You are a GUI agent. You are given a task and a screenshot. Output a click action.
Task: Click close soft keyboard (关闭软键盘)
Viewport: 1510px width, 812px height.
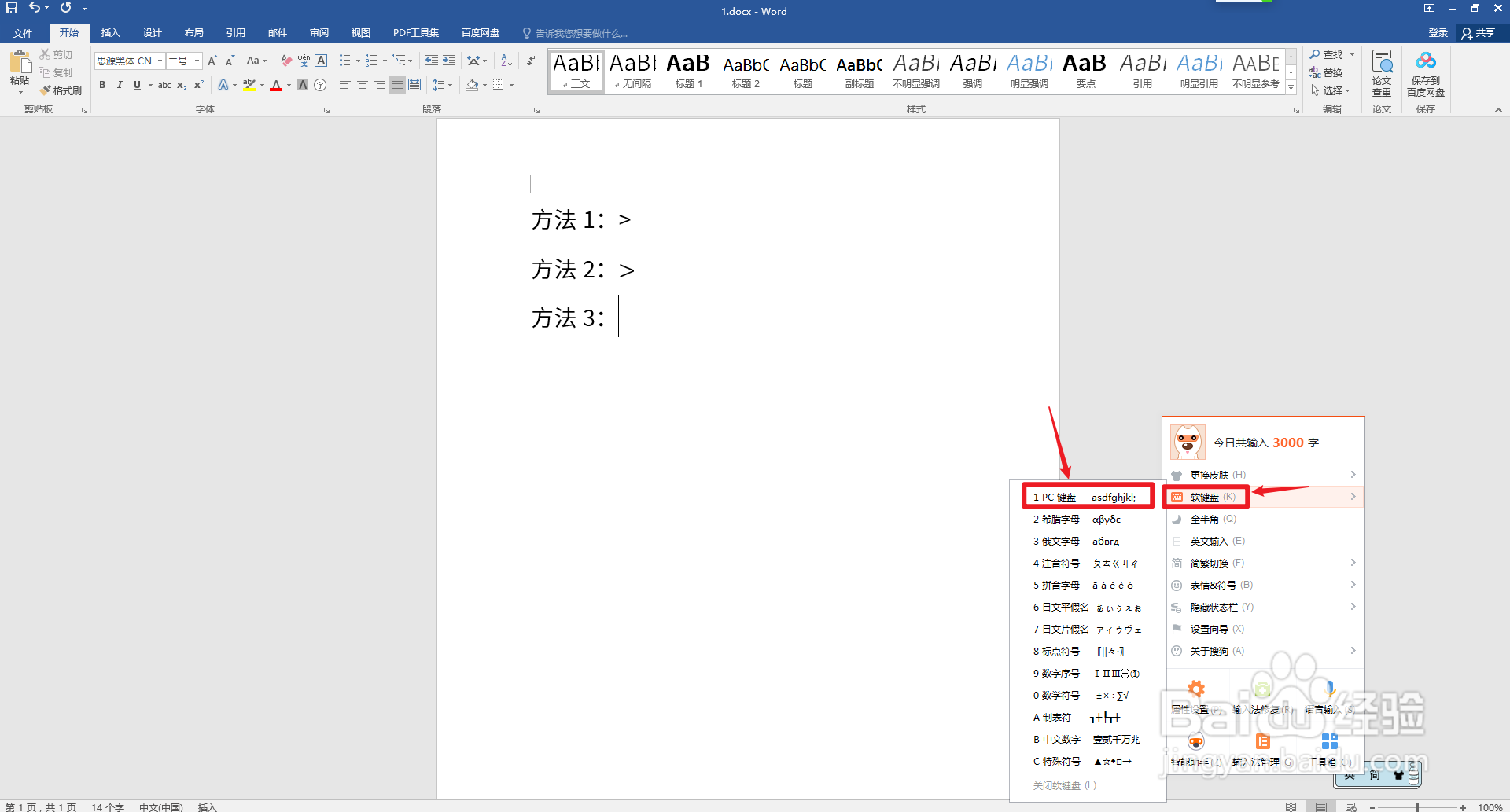tap(1064, 785)
